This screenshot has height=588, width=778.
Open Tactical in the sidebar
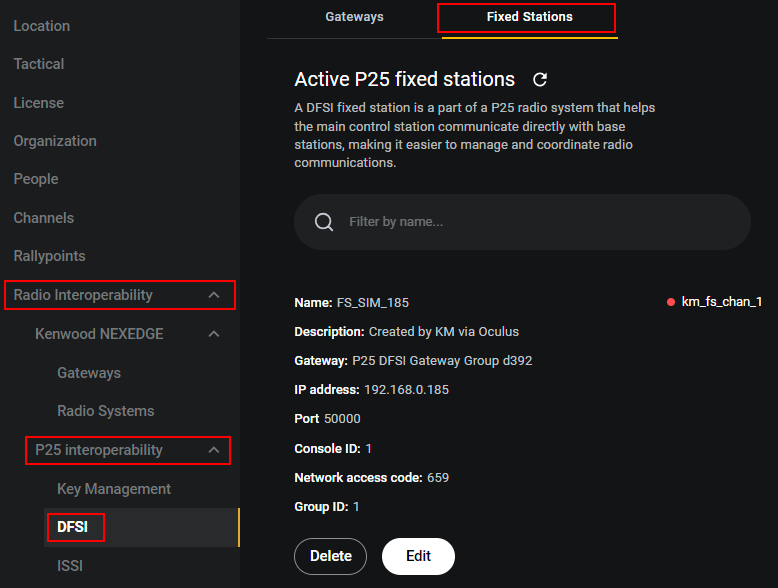pyautogui.click(x=39, y=64)
